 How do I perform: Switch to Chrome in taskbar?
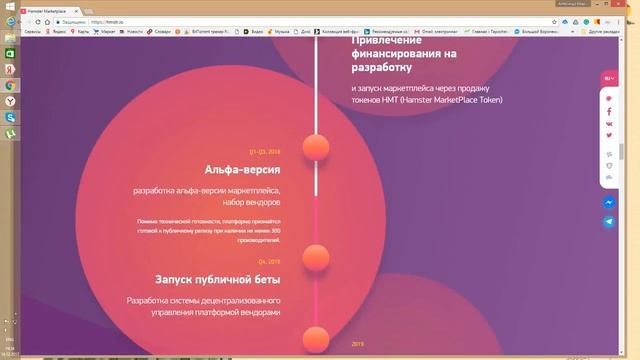[x=10, y=85]
